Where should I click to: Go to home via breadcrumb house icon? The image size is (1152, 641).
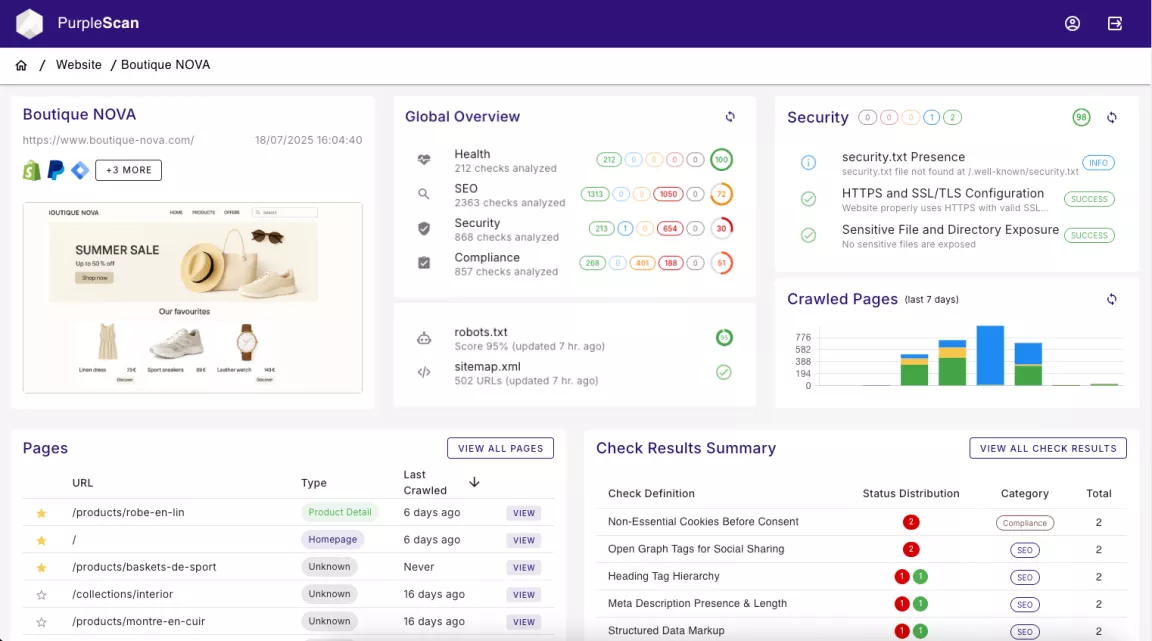[21, 65]
